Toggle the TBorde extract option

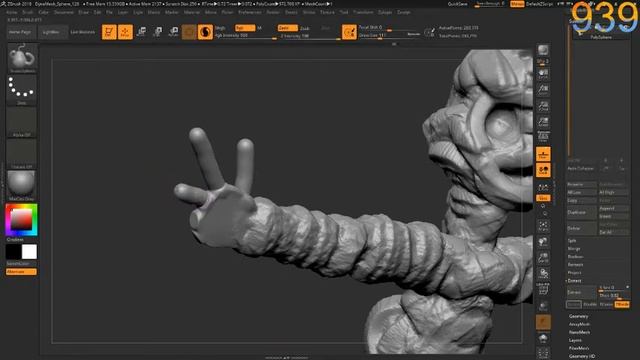[x=622, y=304]
